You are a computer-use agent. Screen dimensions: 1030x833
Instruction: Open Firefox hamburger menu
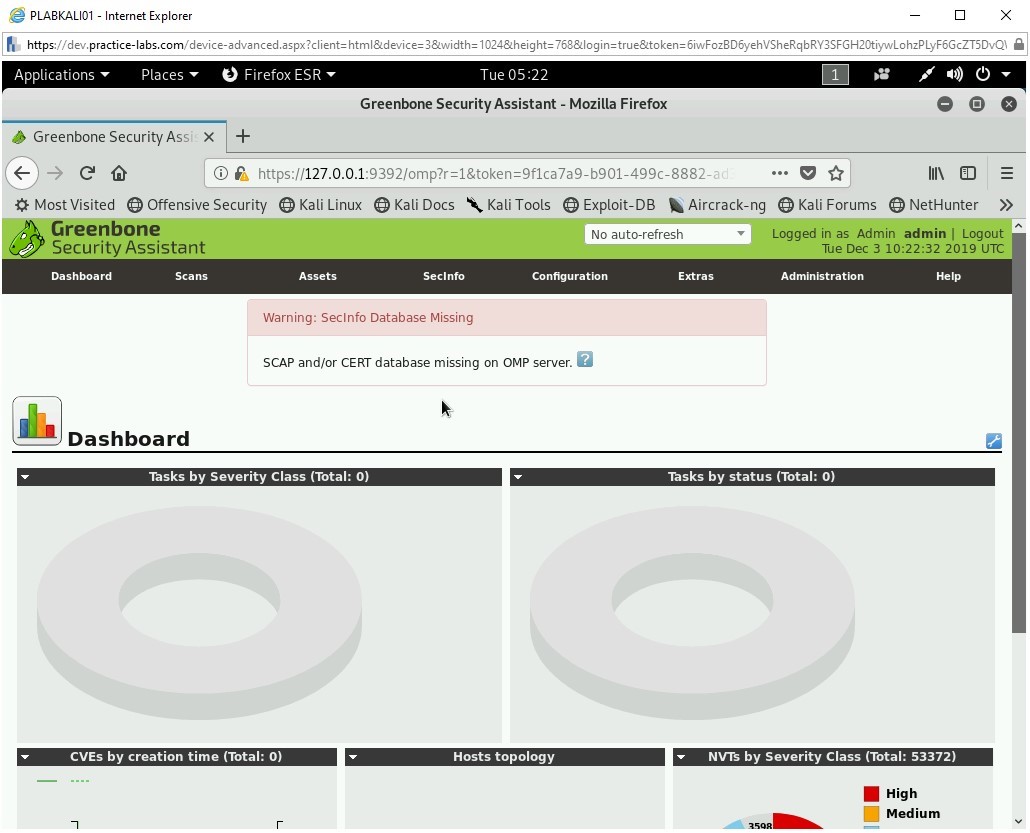click(x=1006, y=173)
